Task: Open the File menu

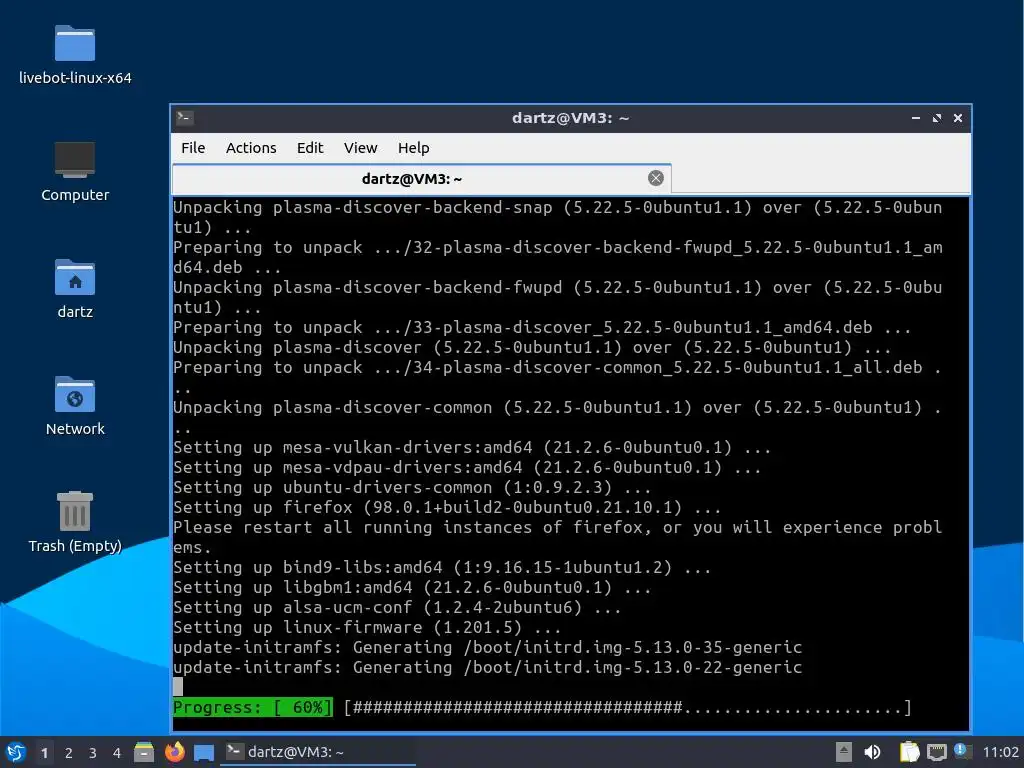Action: coord(193,148)
